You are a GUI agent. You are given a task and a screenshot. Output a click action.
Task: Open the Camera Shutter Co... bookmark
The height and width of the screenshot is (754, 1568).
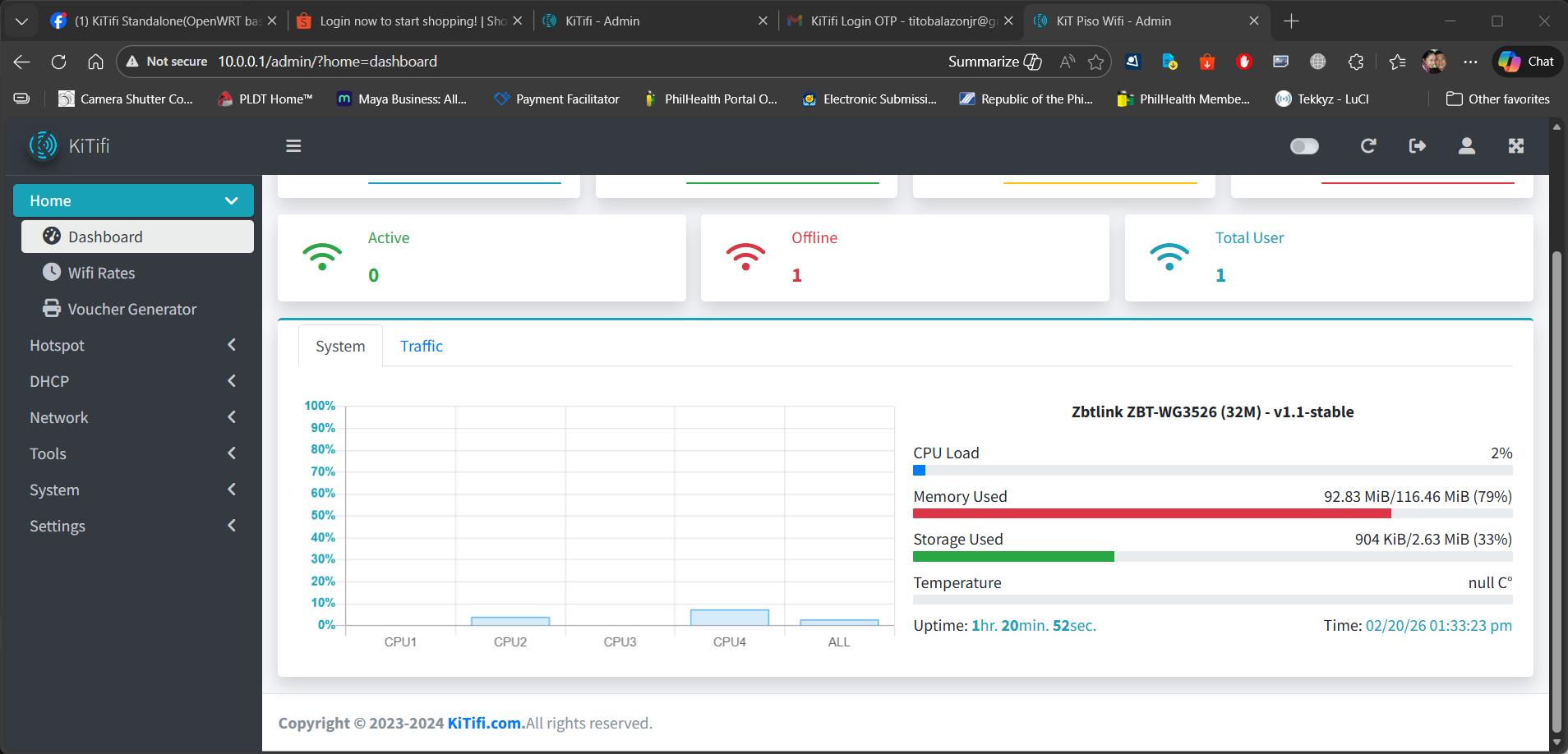coord(126,99)
